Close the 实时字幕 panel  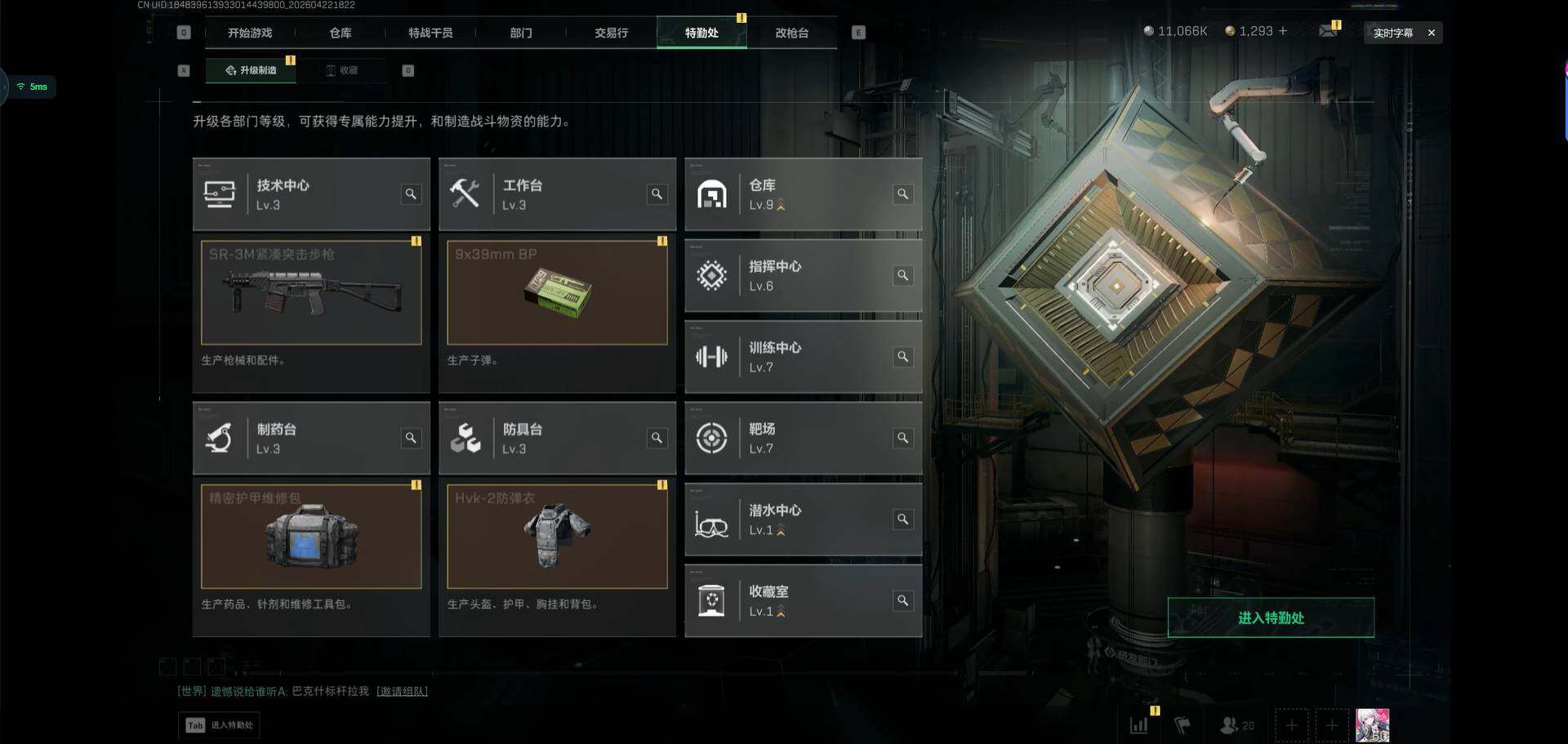[x=1431, y=33]
